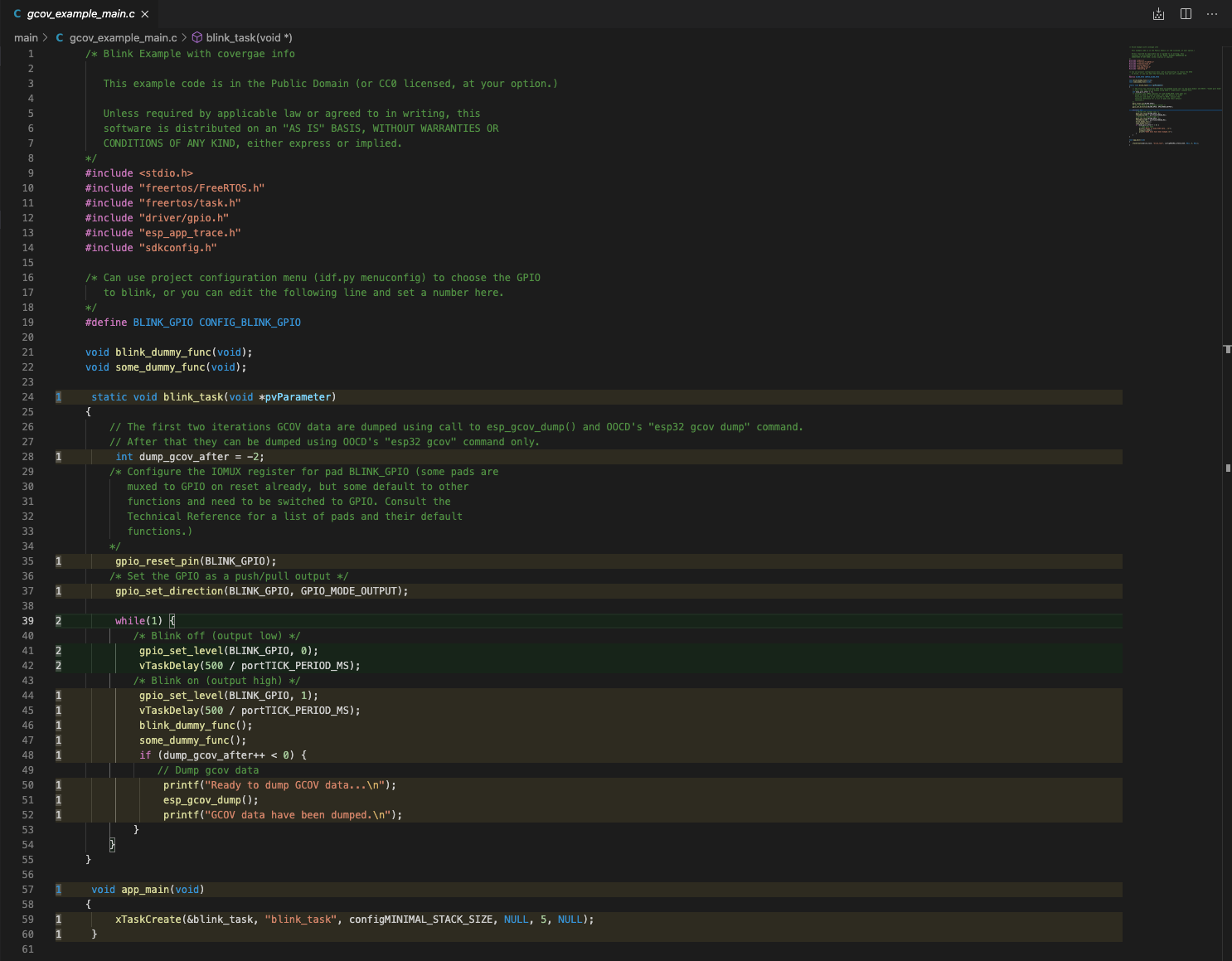
Task: Click the coverage count 1 beside gpio_reset_pin
Action: 57,561
